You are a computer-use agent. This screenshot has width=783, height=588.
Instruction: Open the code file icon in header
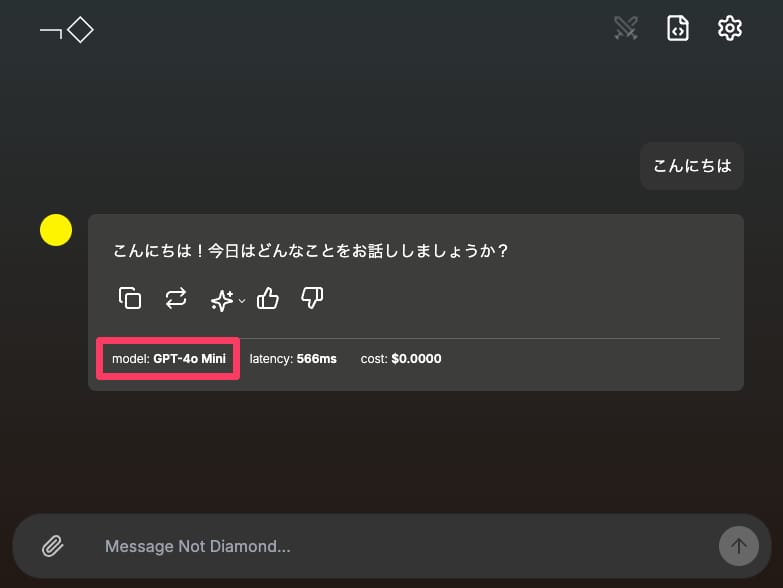[x=678, y=29]
